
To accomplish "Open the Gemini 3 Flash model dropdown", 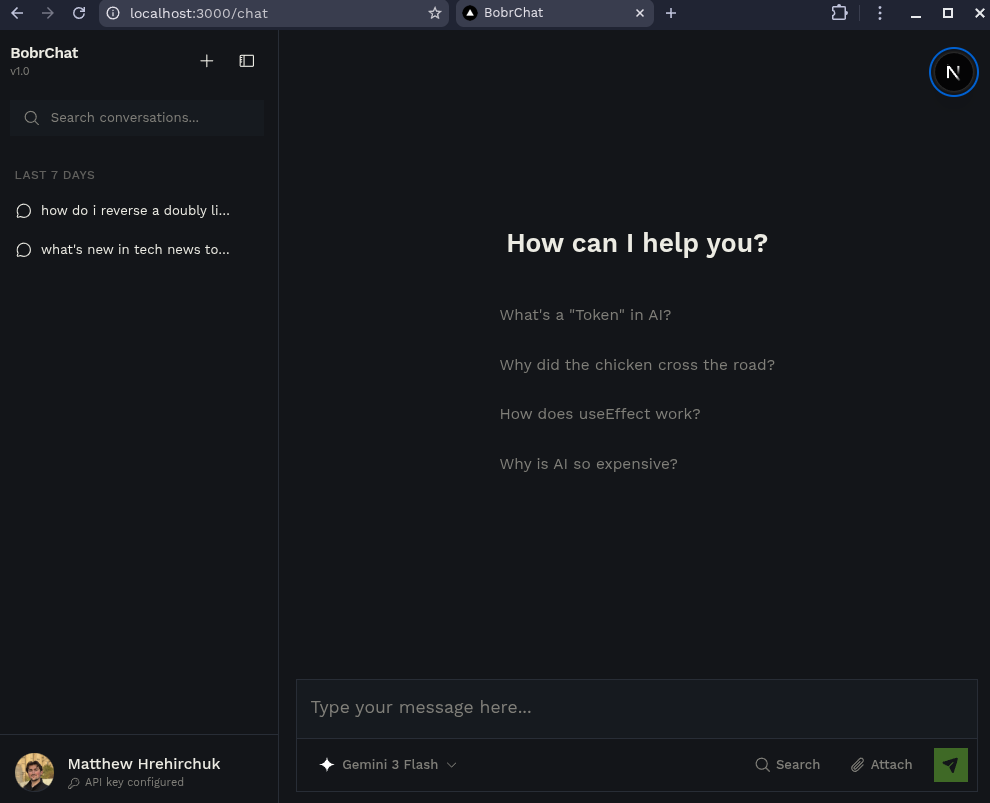I will tap(388, 765).
